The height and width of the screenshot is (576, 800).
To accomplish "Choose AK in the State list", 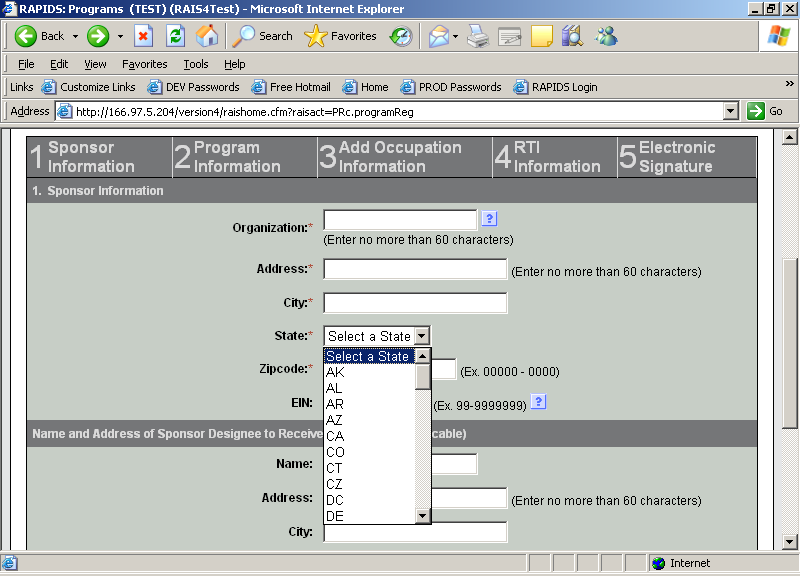I will [x=370, y=372].
